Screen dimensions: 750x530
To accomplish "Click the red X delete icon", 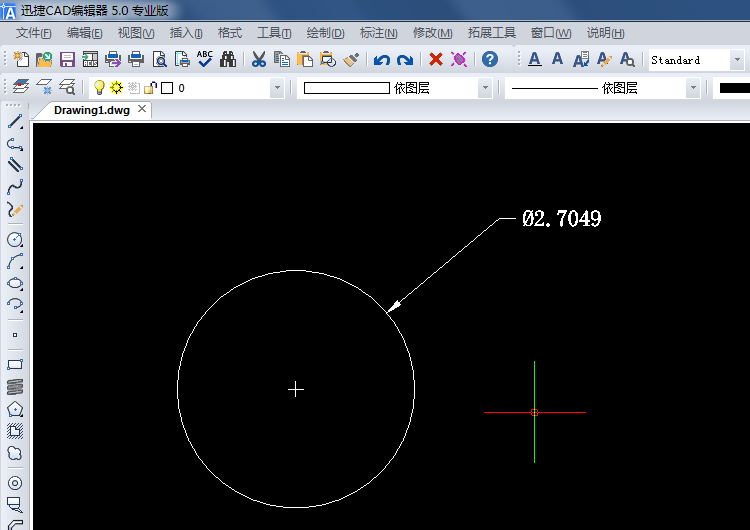I will click(436, 60).
